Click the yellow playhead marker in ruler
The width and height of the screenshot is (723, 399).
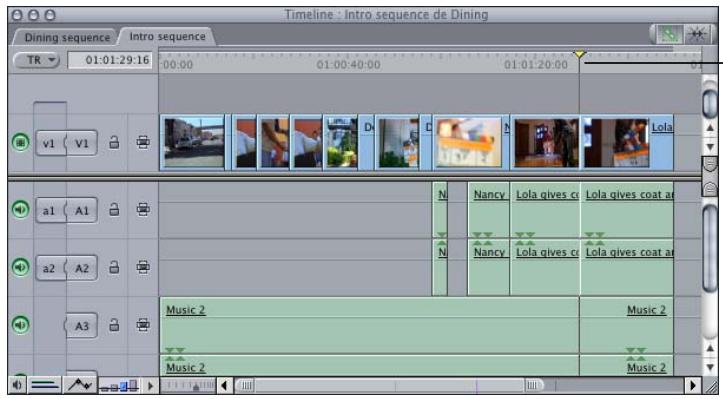579,54
